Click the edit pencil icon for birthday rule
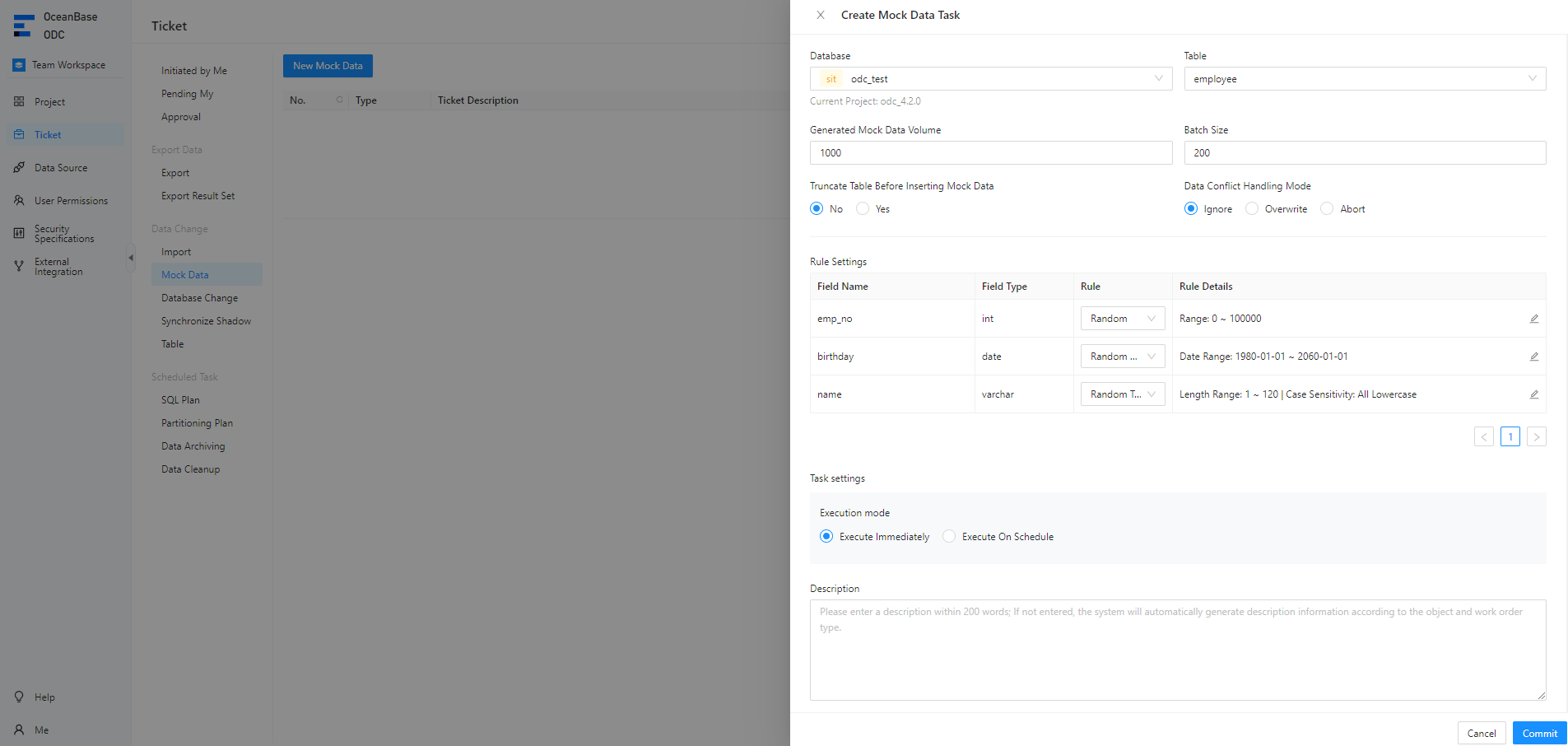 [1533, 357]
